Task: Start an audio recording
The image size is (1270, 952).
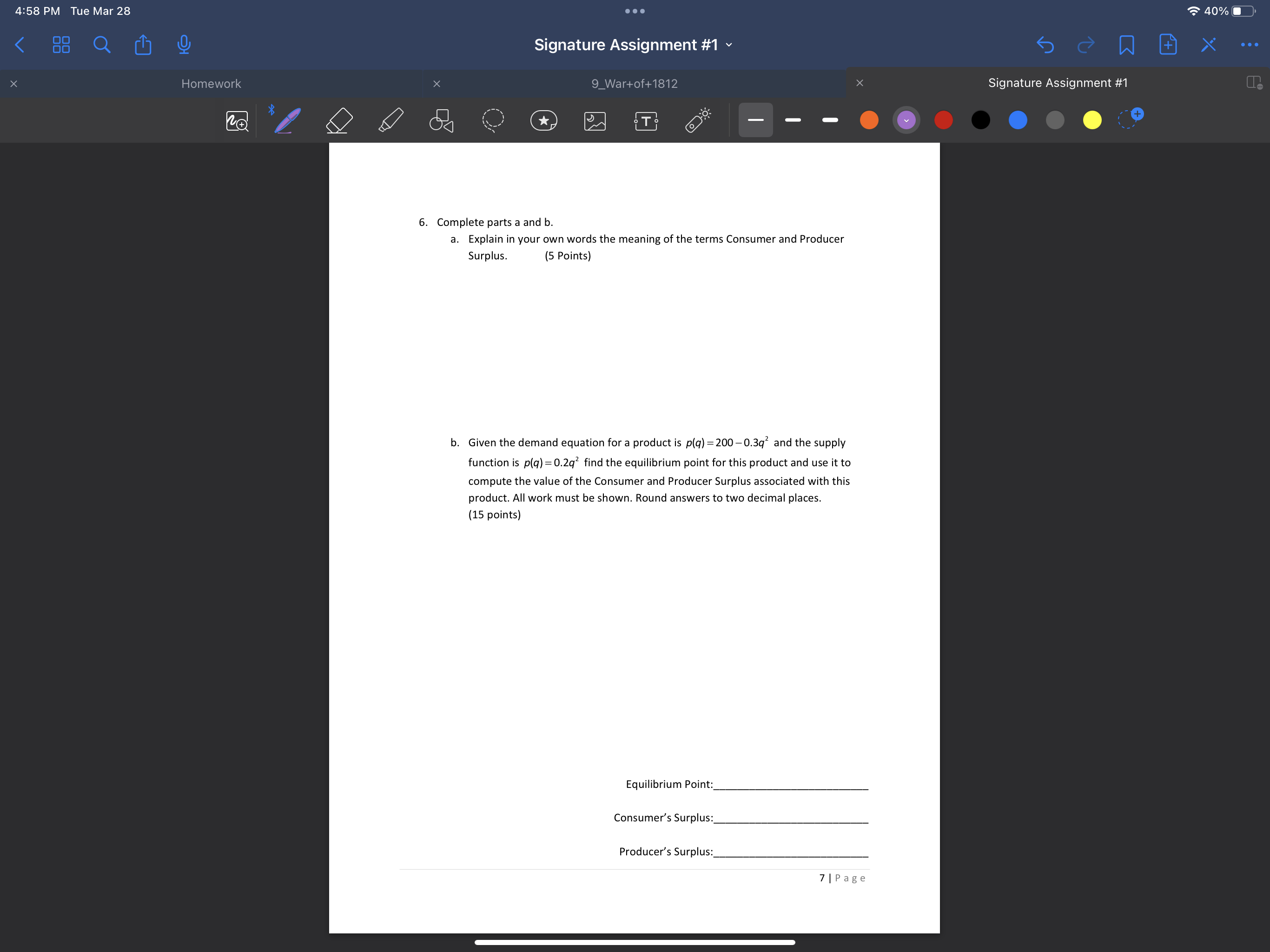Action: [183, 44]
